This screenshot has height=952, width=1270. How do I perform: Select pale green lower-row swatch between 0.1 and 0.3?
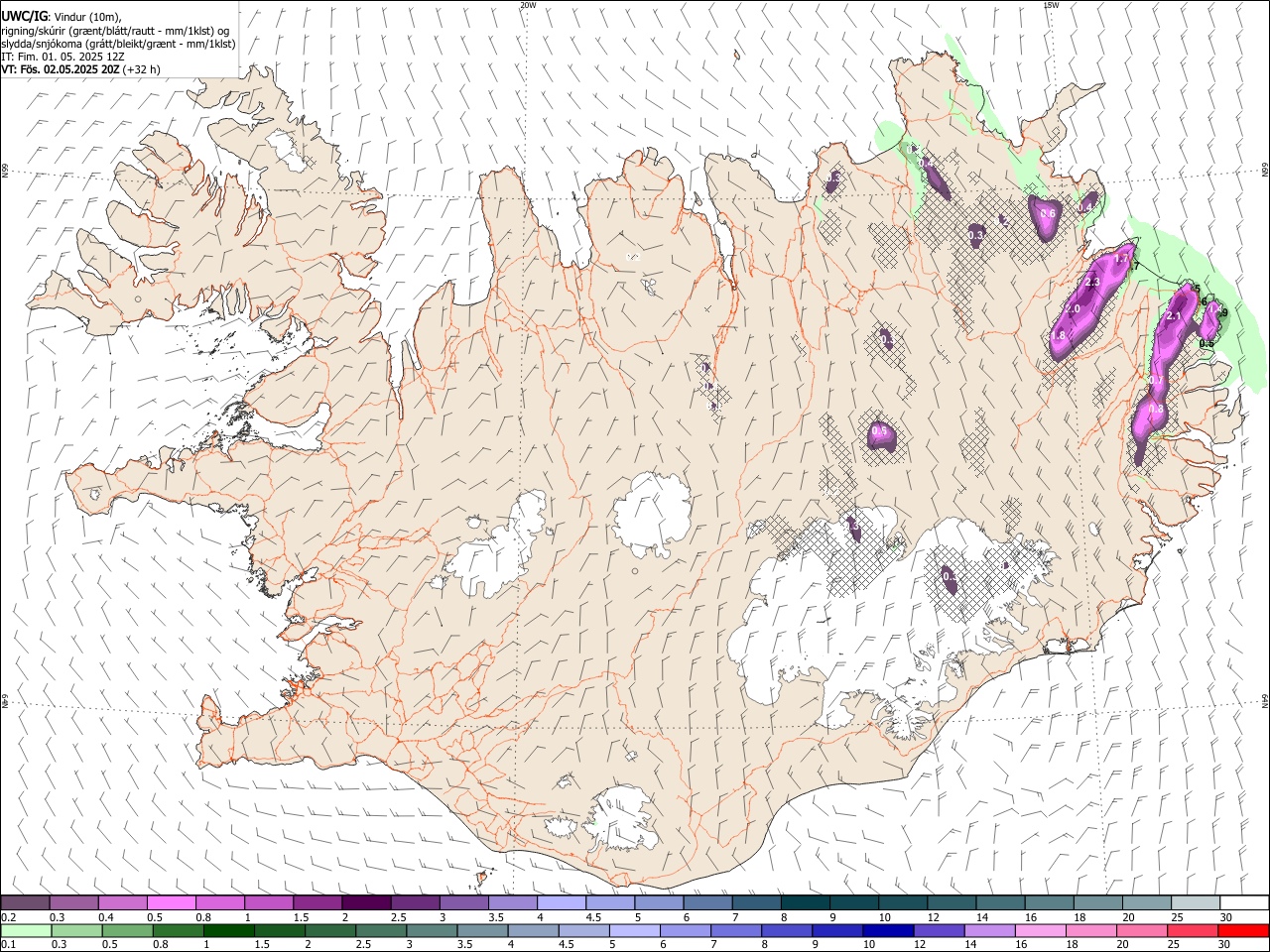26,931
